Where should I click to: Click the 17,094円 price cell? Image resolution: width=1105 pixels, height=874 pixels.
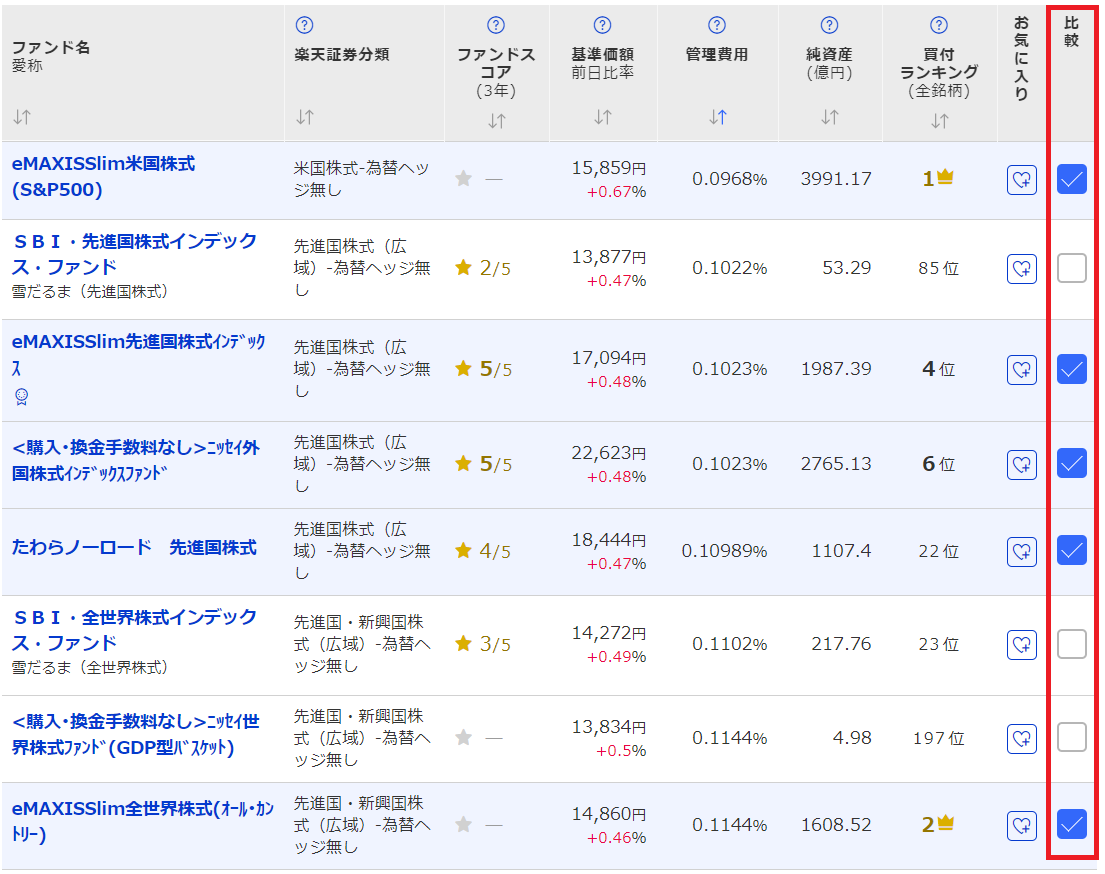609,358
